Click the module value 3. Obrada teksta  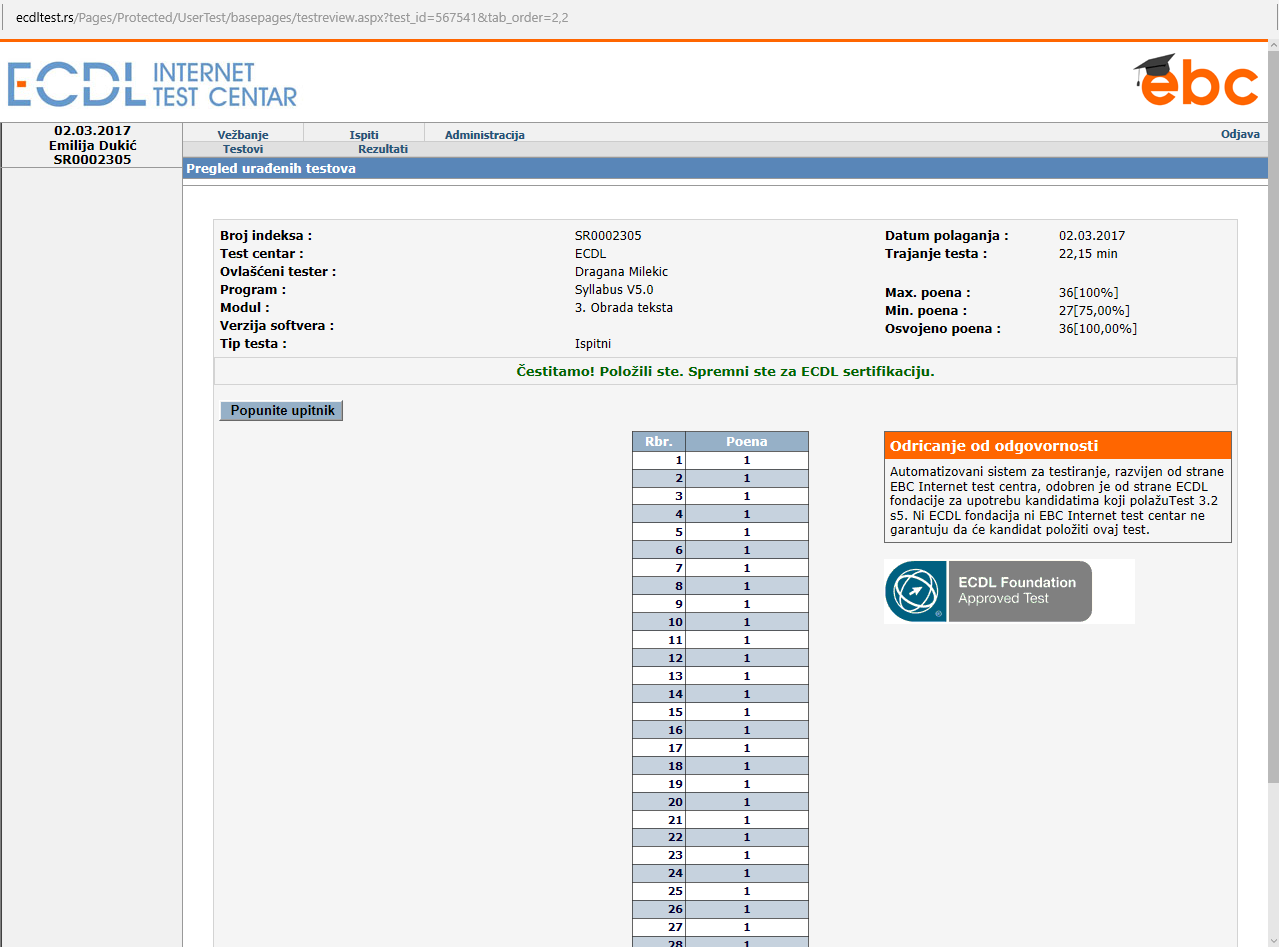pyautogui.click(x=624, y=308)
